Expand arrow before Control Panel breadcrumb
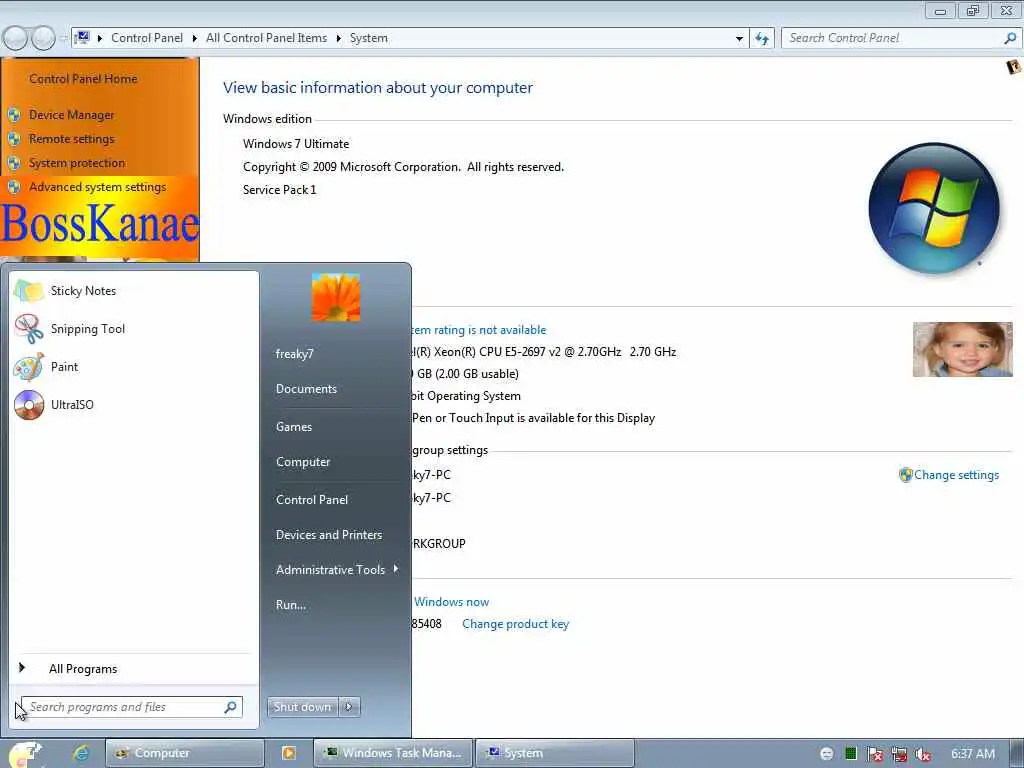The width and height of the screenshot is (1024, 768). tap(100, 39)
